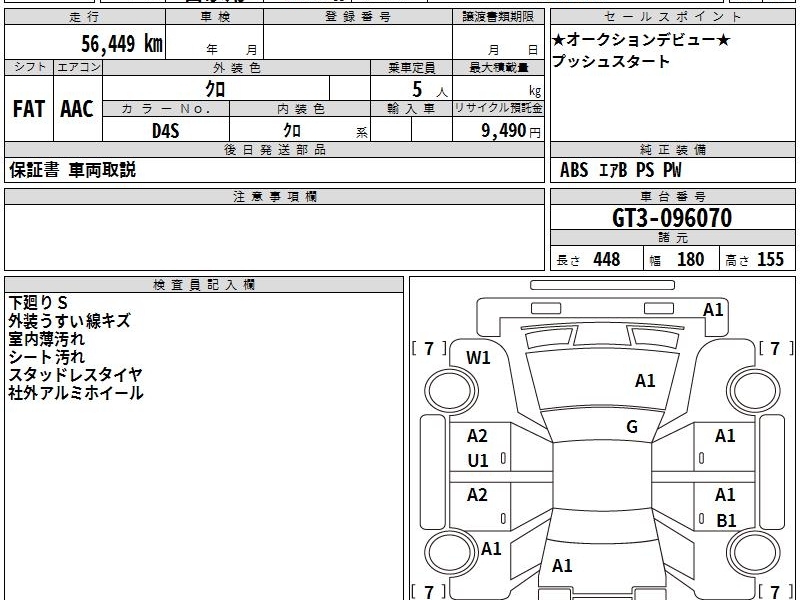Click the G mark on the windshield
This screenshot has width=800, height=600.
(632, 426)
